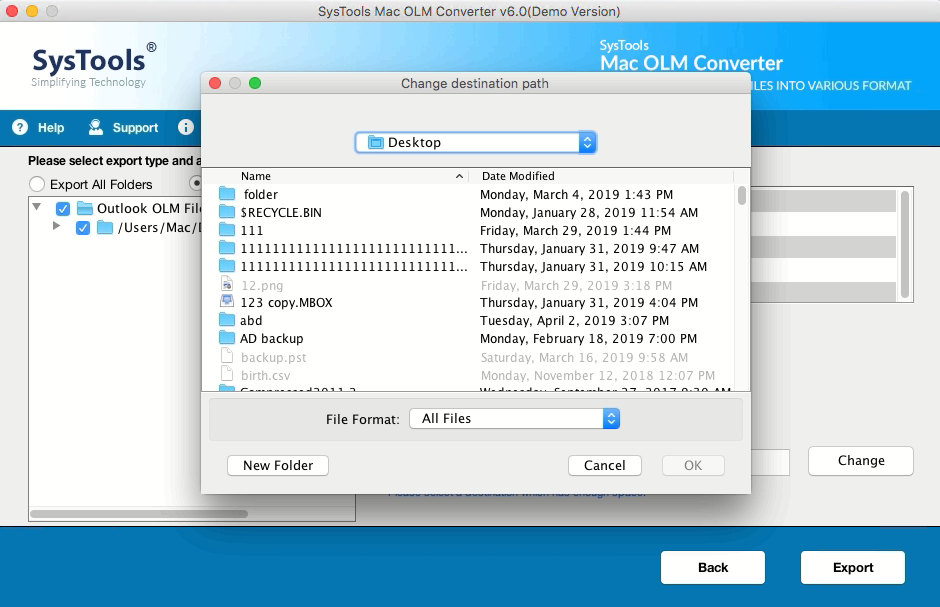Select the AD backup folder icon
Image resolution: width=940 pixels, height=607 pixels.
point(227,339)
